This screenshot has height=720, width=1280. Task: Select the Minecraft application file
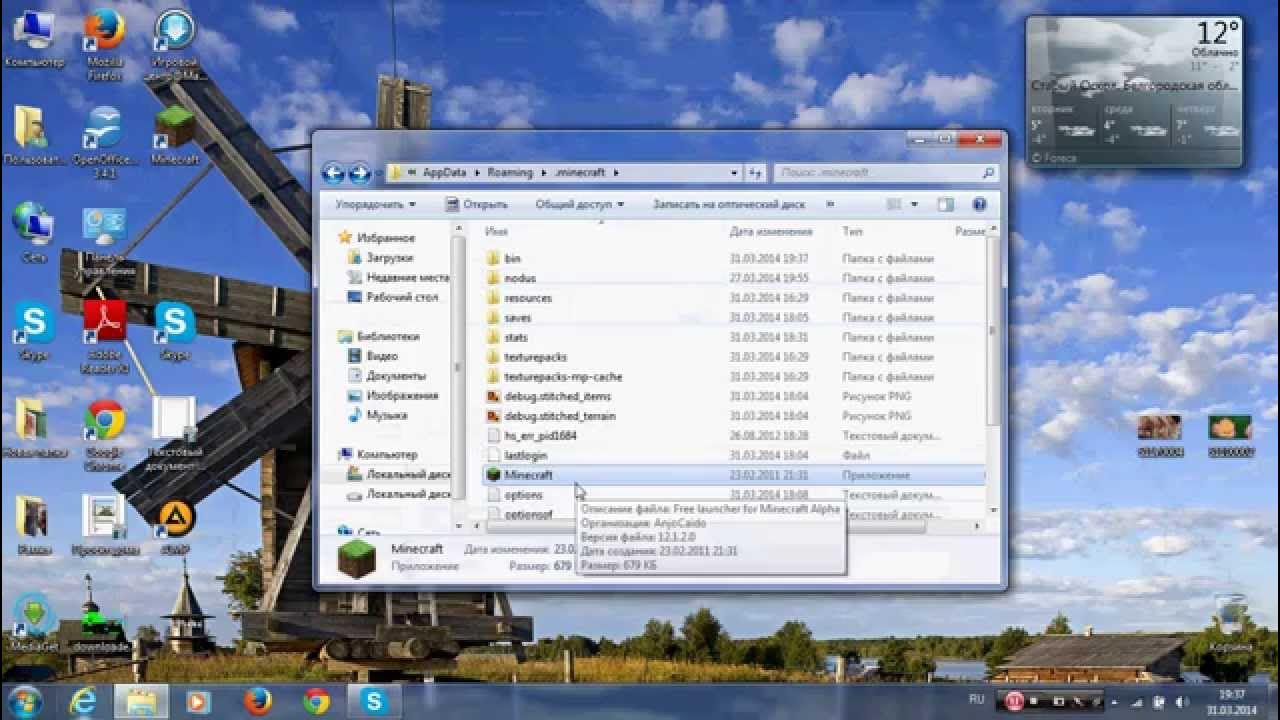(x=733, y=475)
